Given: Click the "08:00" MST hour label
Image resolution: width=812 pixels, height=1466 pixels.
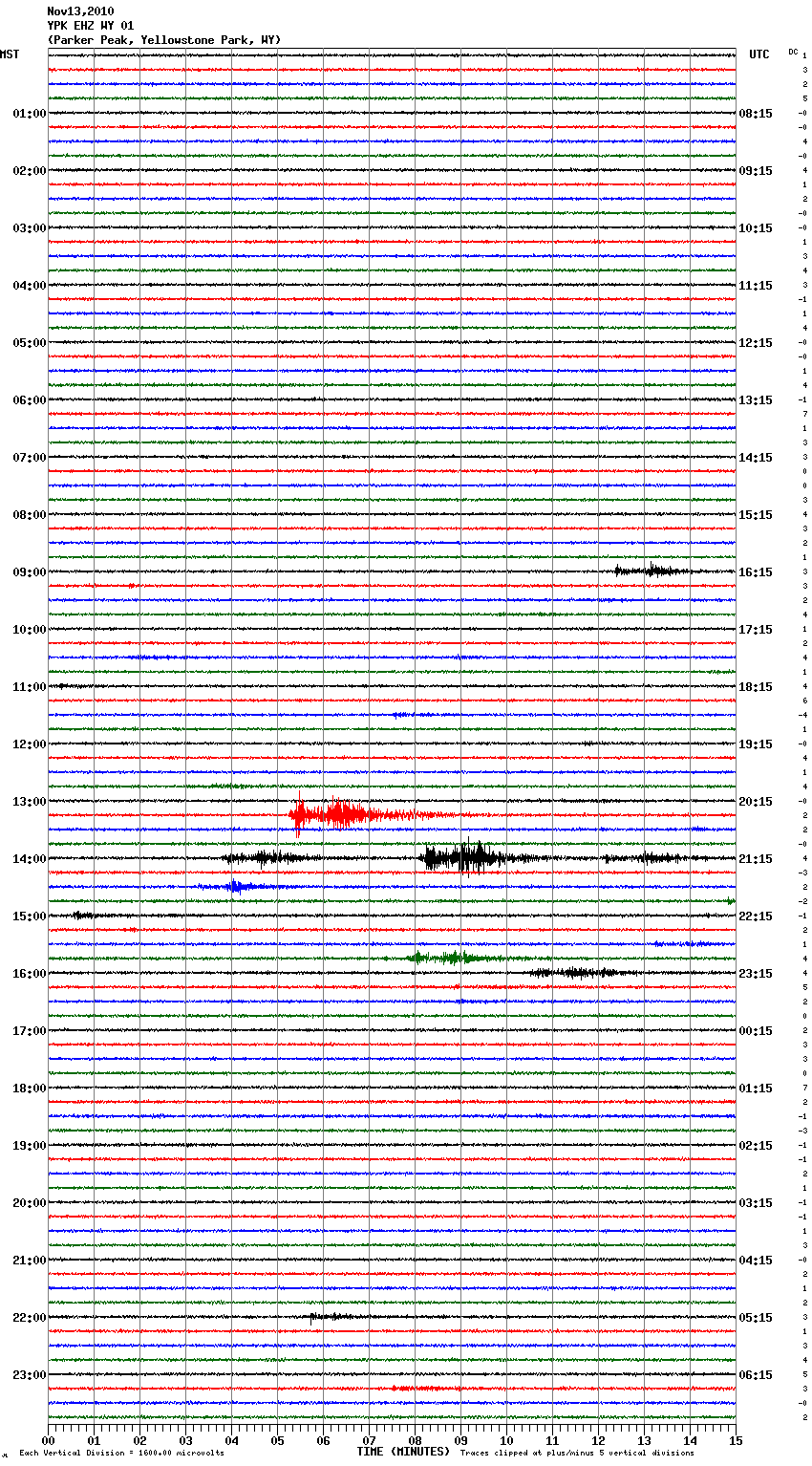Looking at the screenshot, I should pyautogui.click(x=30, y=515).
